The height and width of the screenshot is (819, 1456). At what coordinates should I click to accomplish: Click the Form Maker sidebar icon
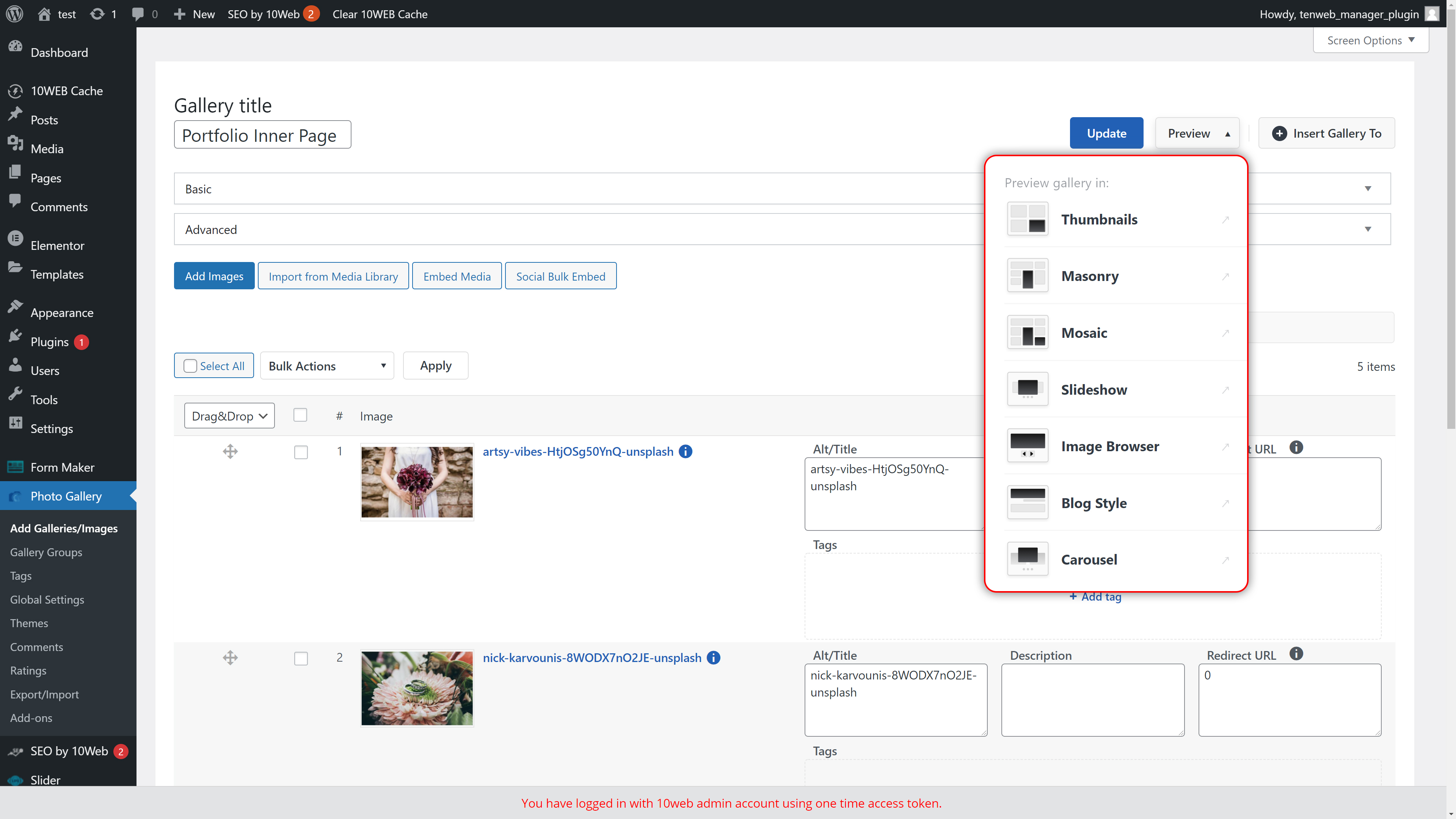pos(15,467)
